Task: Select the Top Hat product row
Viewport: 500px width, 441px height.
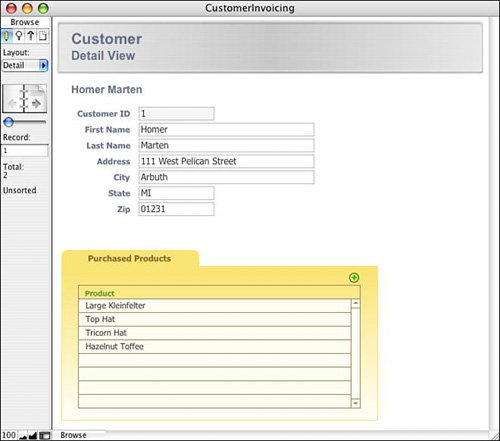Action: coord(215,319)
